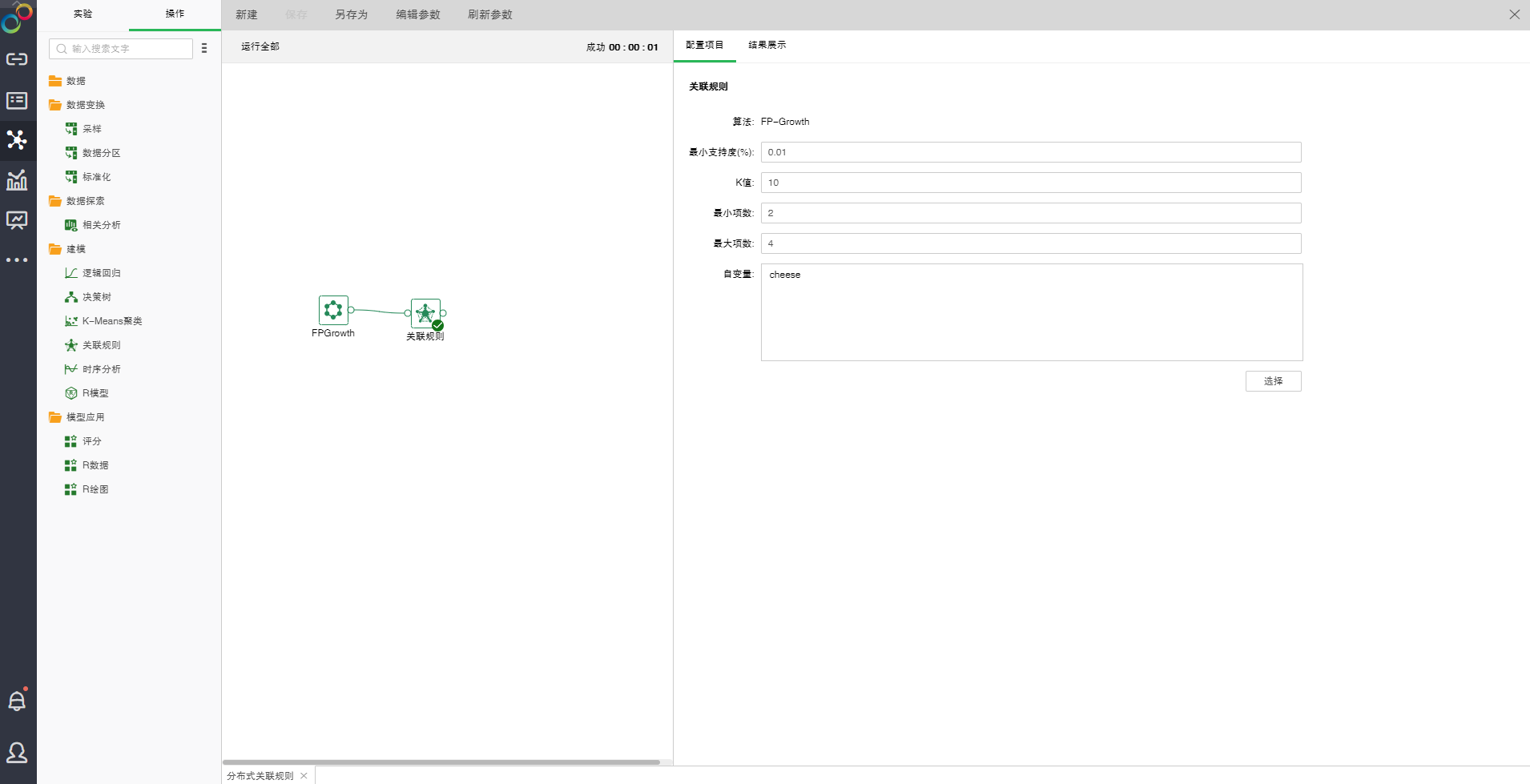The width and height of the screenshot is (1530, 784).
Task: Open the bar chart analysis icon
Action: [x=17, y=180]
